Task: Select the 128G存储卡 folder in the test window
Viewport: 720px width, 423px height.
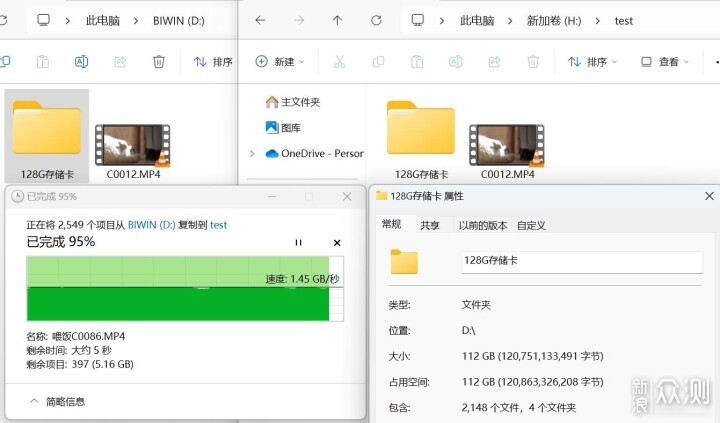Action: point(421,140)
